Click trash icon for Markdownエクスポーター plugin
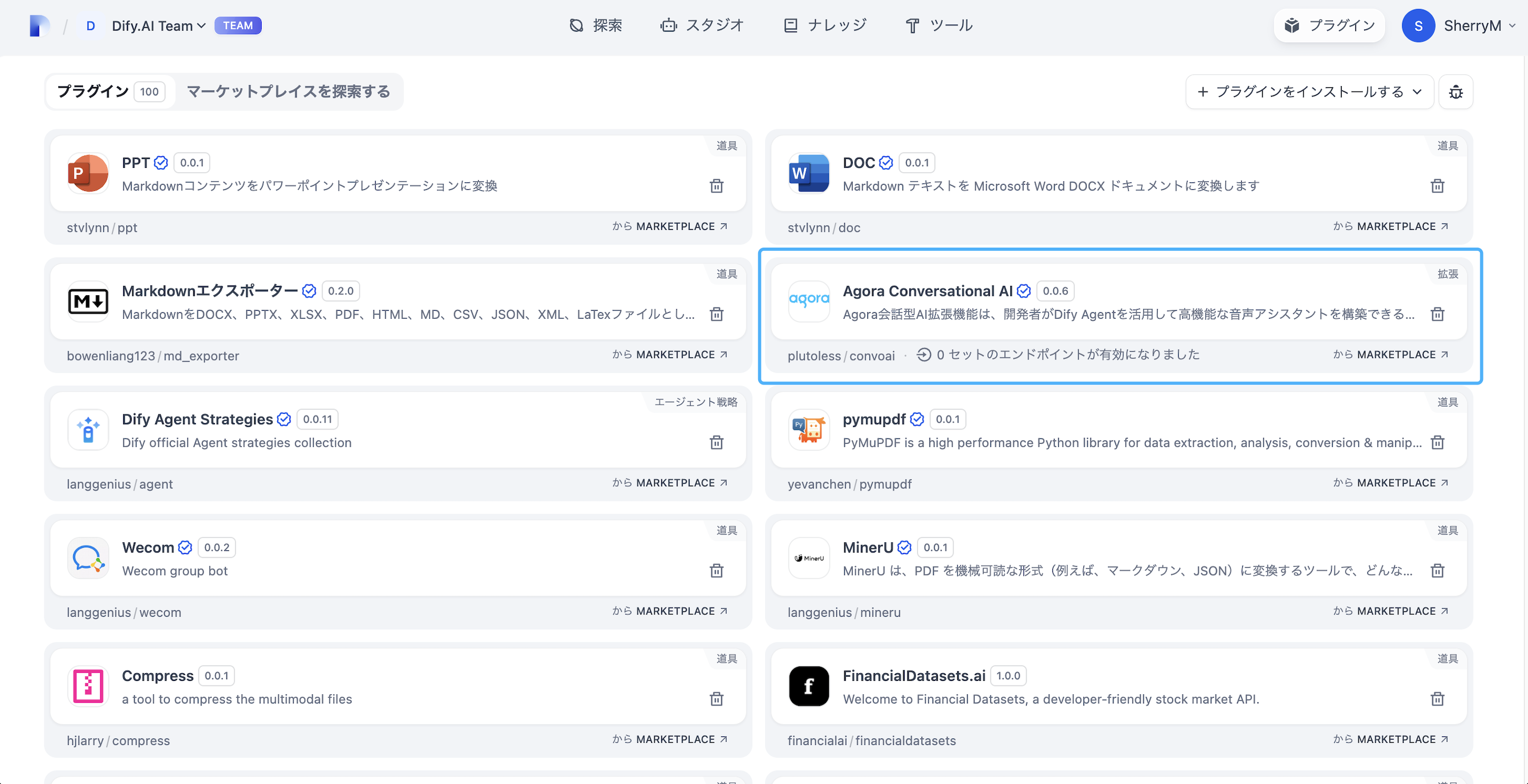 click(x=716, y=314)
